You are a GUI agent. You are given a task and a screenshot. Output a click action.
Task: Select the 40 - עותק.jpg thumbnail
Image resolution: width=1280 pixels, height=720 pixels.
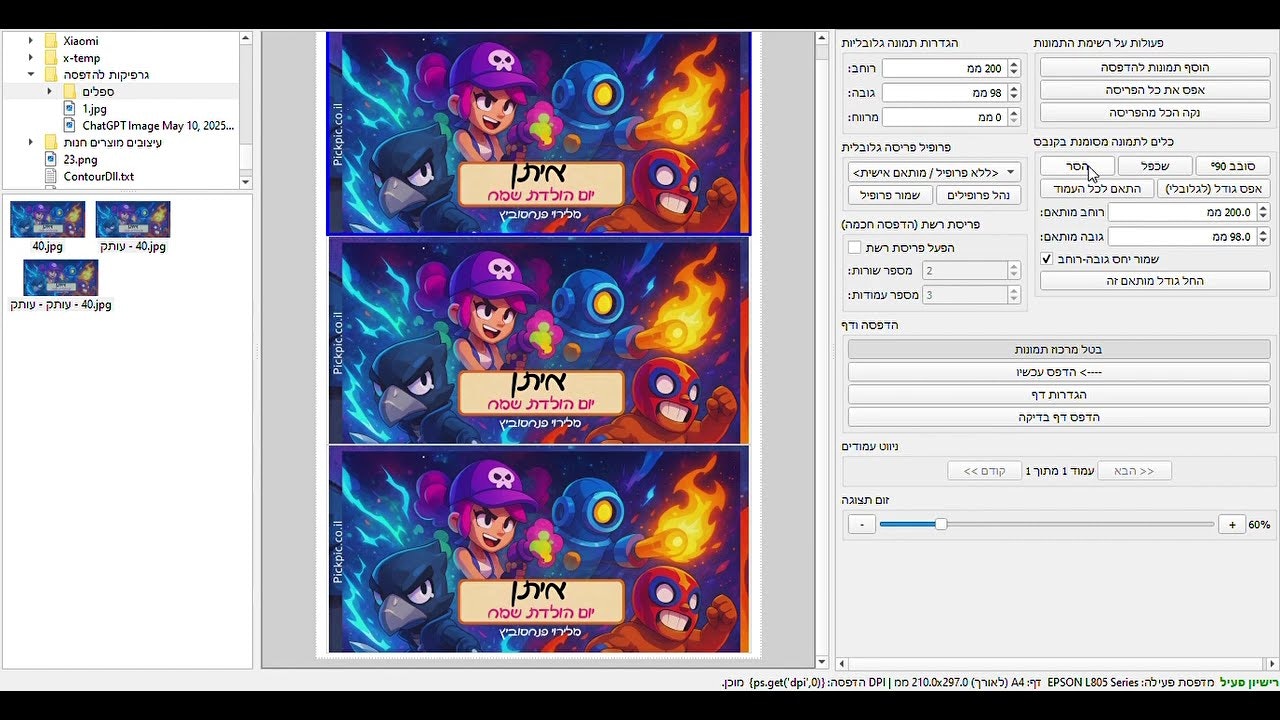[133, 219]
